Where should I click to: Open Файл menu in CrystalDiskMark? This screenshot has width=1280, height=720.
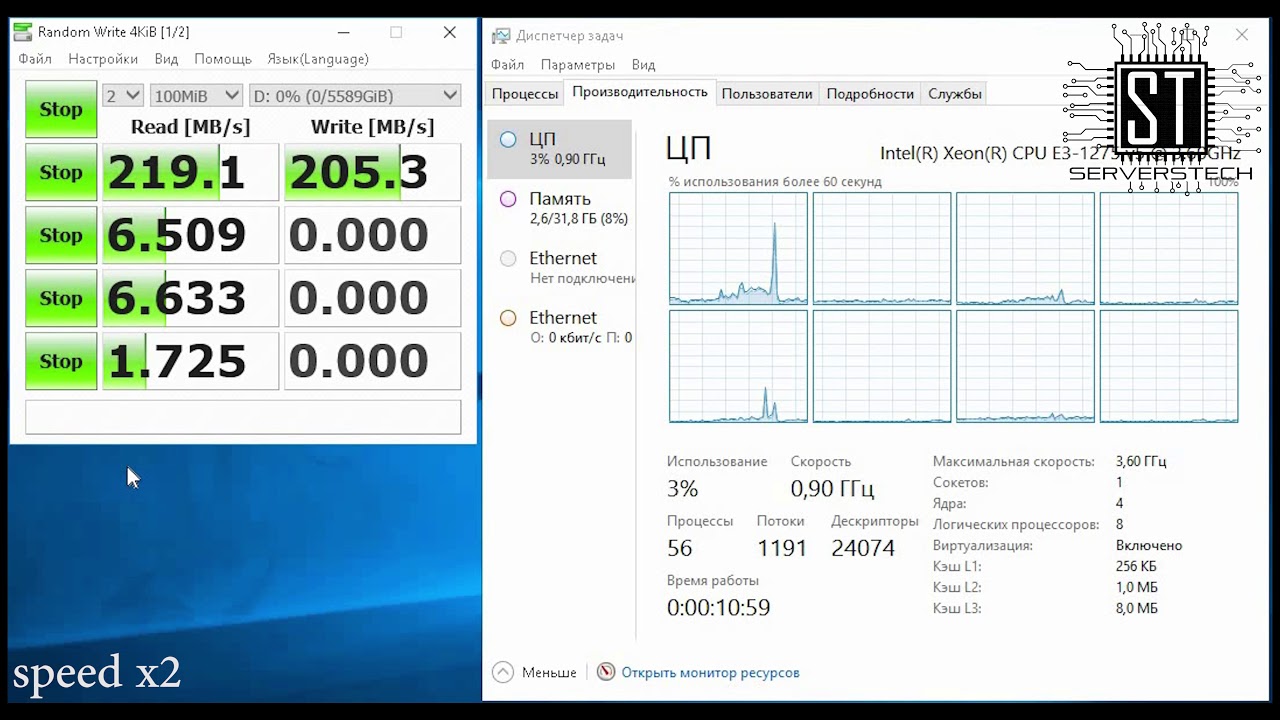coord(35,59)
